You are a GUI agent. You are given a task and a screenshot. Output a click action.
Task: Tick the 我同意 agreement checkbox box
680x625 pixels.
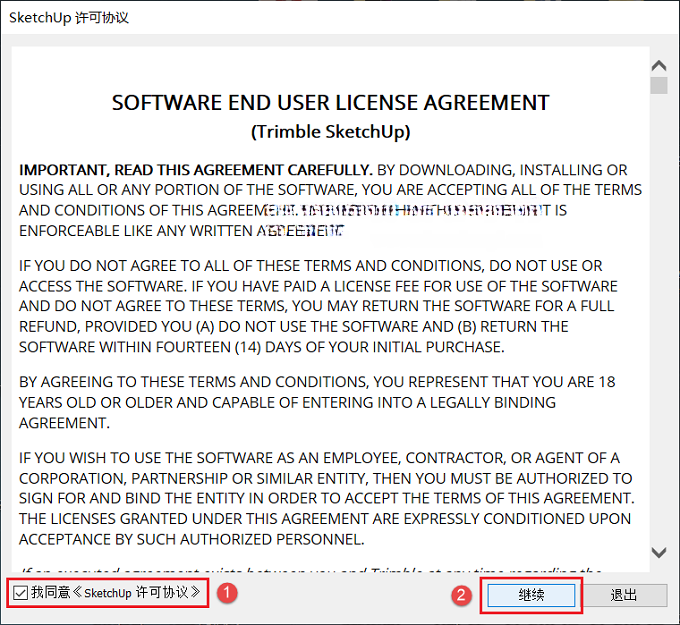point(20,592)
